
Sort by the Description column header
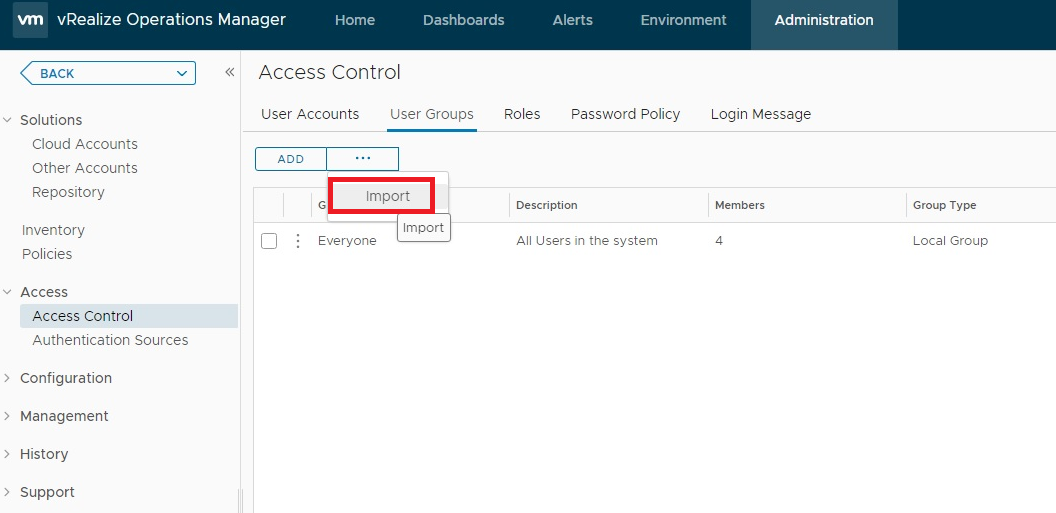click(x=547, y=205)
